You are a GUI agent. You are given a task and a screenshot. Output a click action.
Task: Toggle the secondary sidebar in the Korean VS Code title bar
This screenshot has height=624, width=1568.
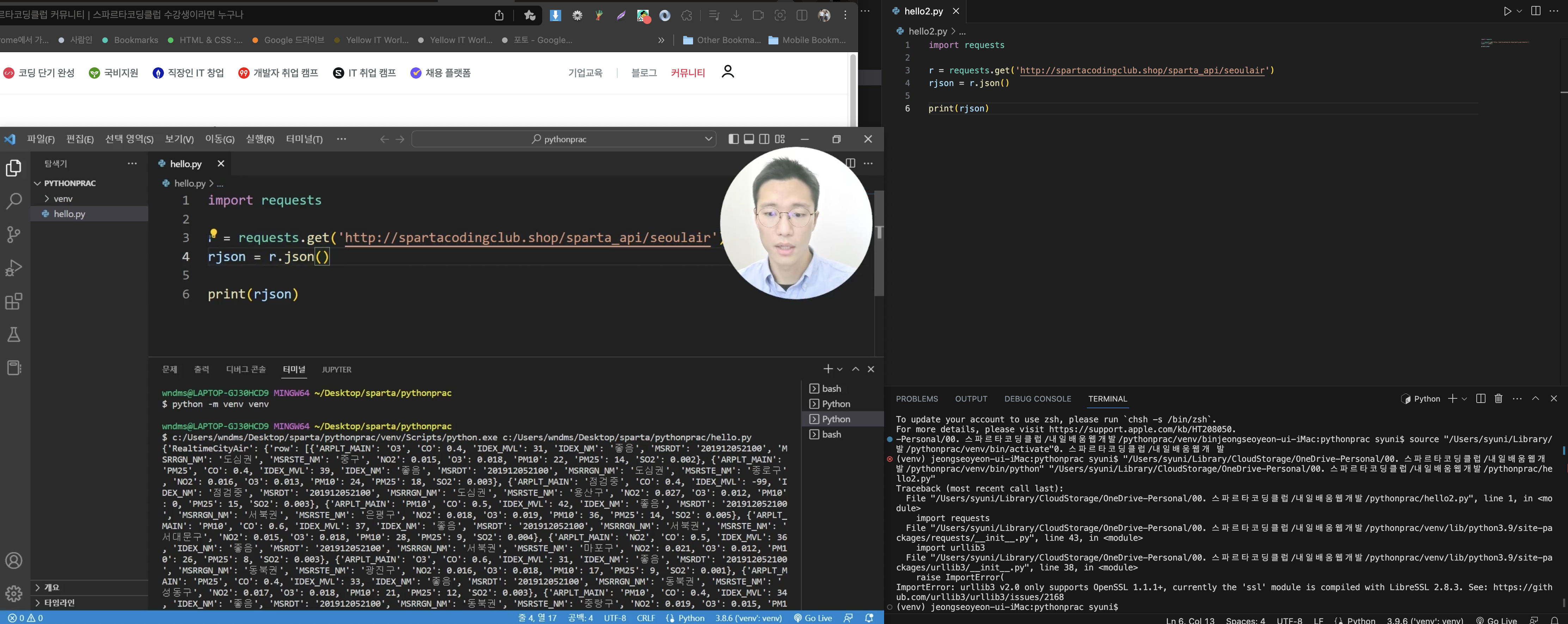pyautogui.click(x=765, y=139)
